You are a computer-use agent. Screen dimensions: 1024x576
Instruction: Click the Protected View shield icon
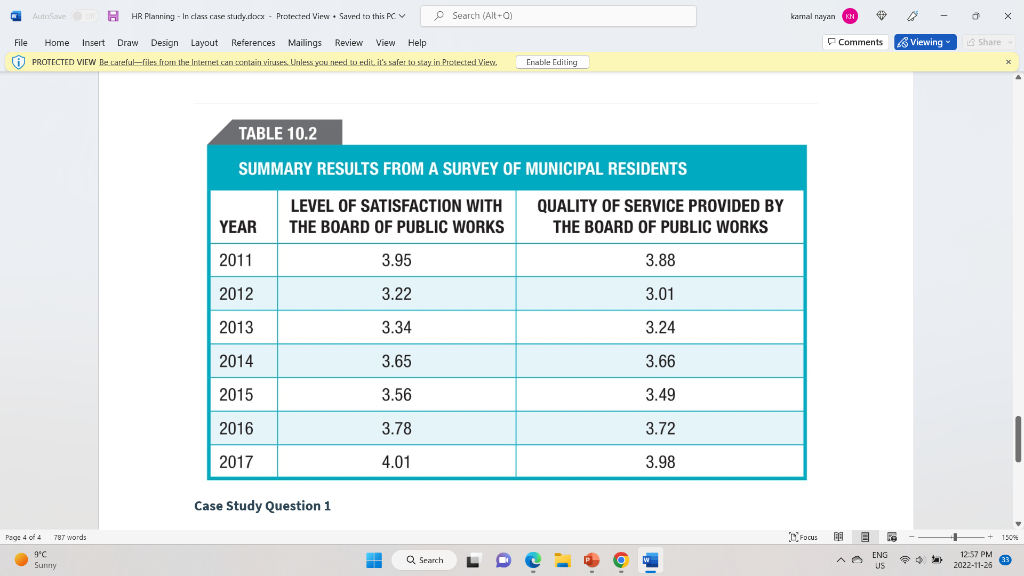18,62
